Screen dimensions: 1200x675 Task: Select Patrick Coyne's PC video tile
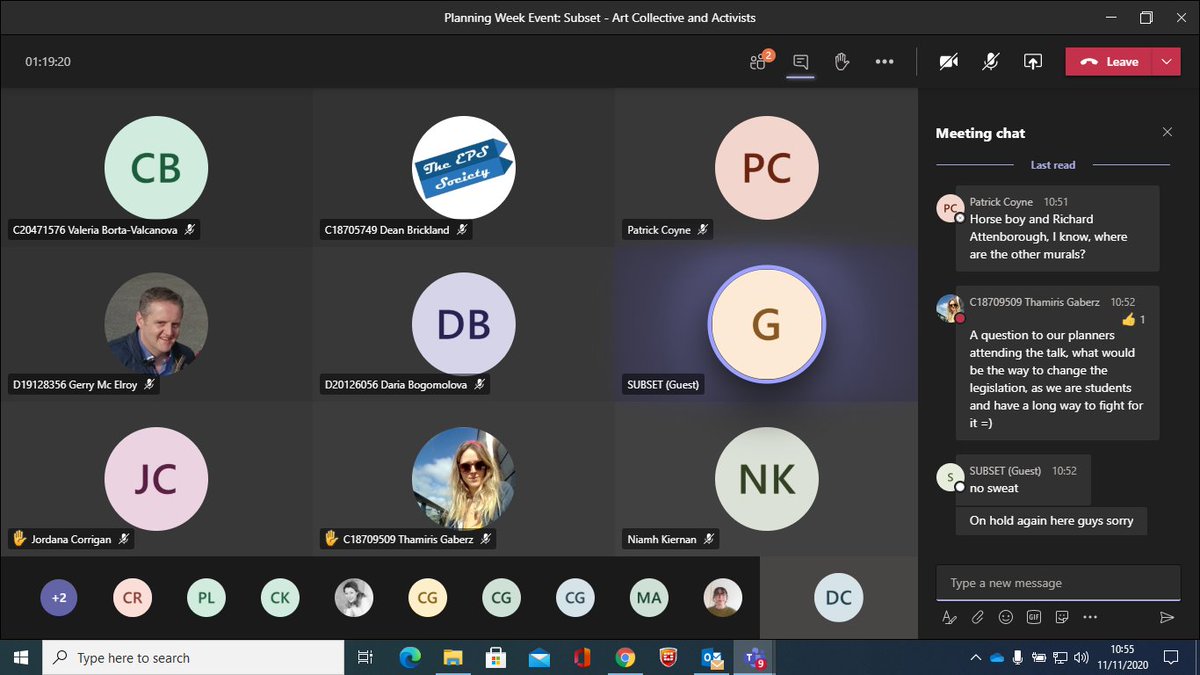tap(766, 167)
